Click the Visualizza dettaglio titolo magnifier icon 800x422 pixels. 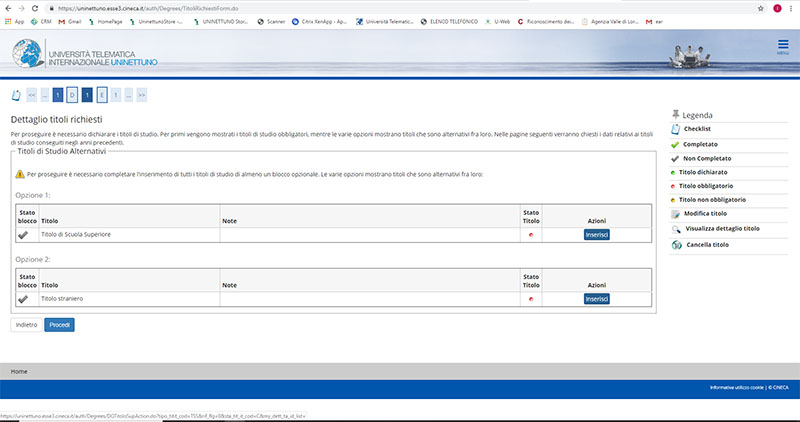[677, 229]
